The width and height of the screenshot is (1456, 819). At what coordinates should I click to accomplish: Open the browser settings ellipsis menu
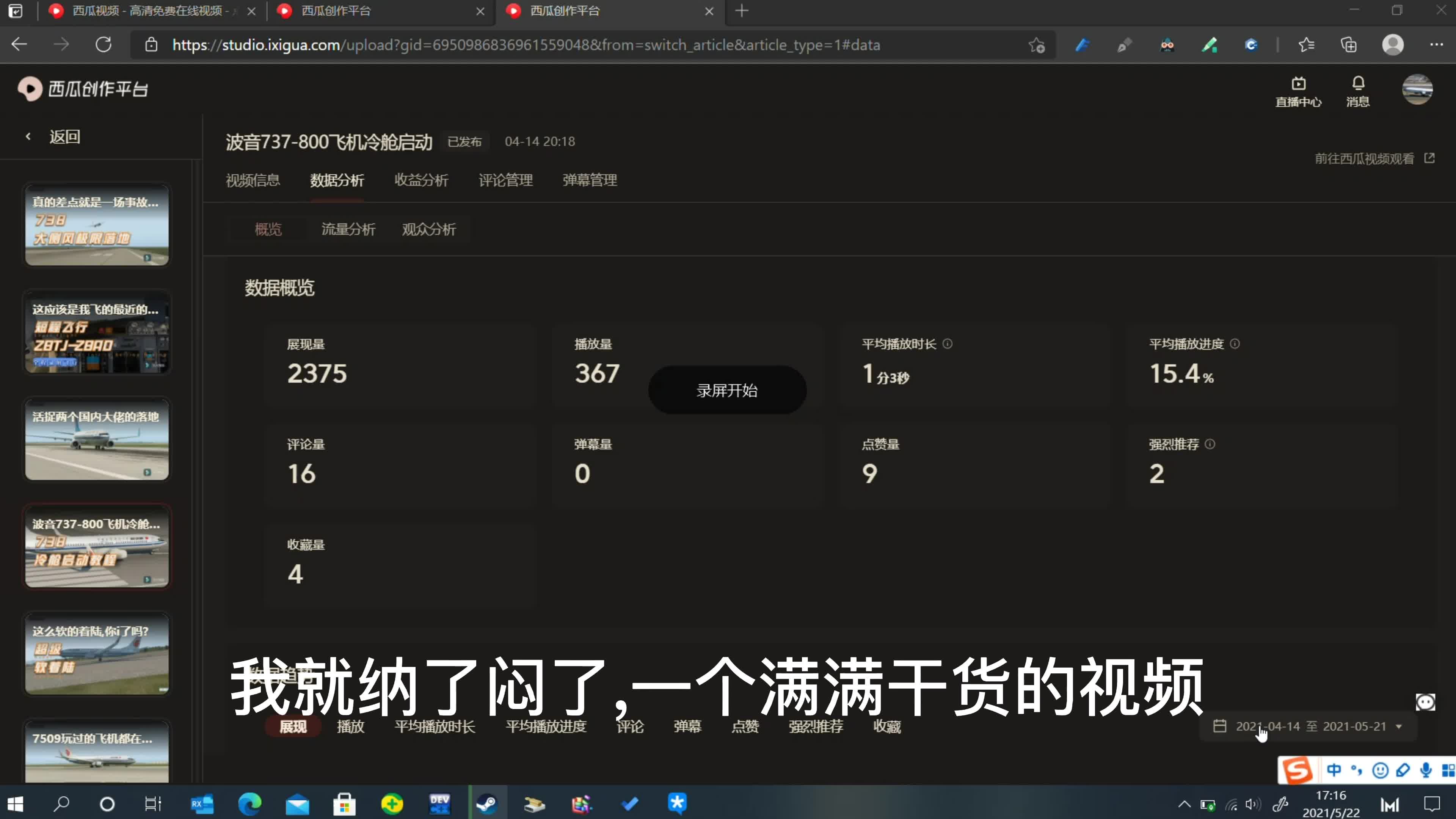point(1436,45)
